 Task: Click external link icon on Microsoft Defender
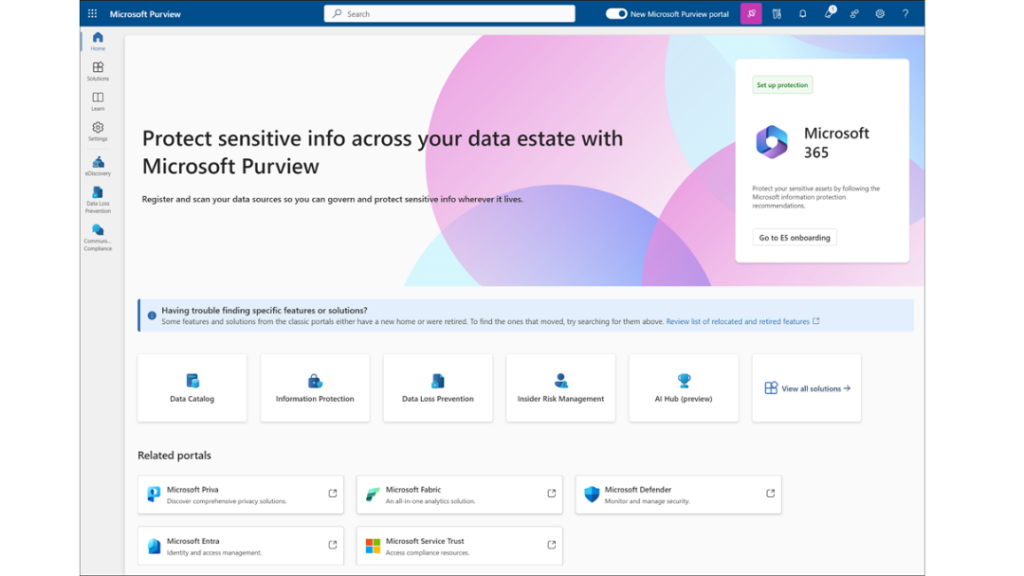770,493
